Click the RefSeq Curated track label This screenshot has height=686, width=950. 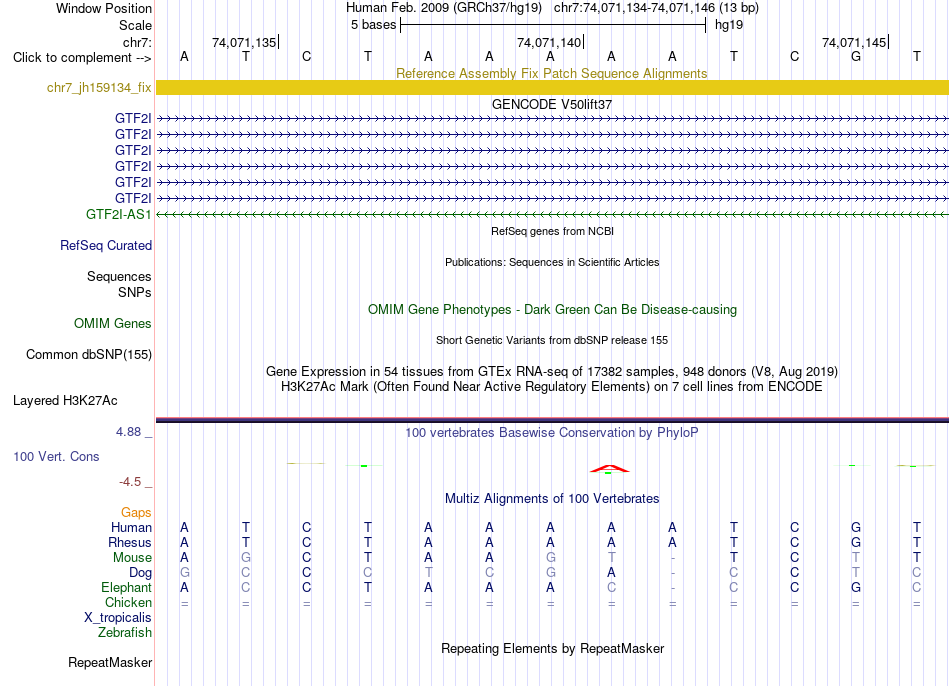point(105,245)
